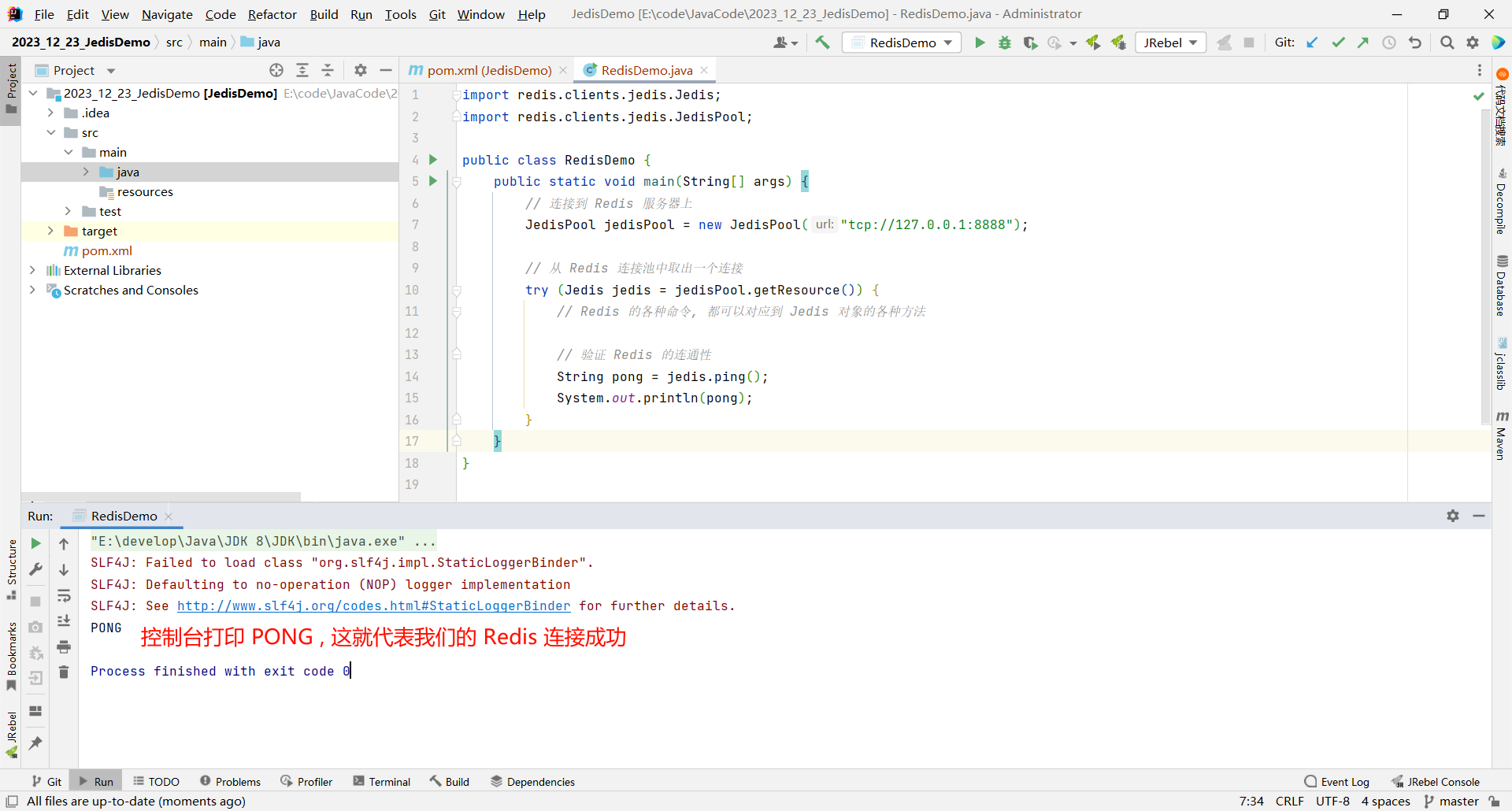Pin the Run tab with the pin icon
Viewport: 1512px width, 811px height.
tap(35, 742)
